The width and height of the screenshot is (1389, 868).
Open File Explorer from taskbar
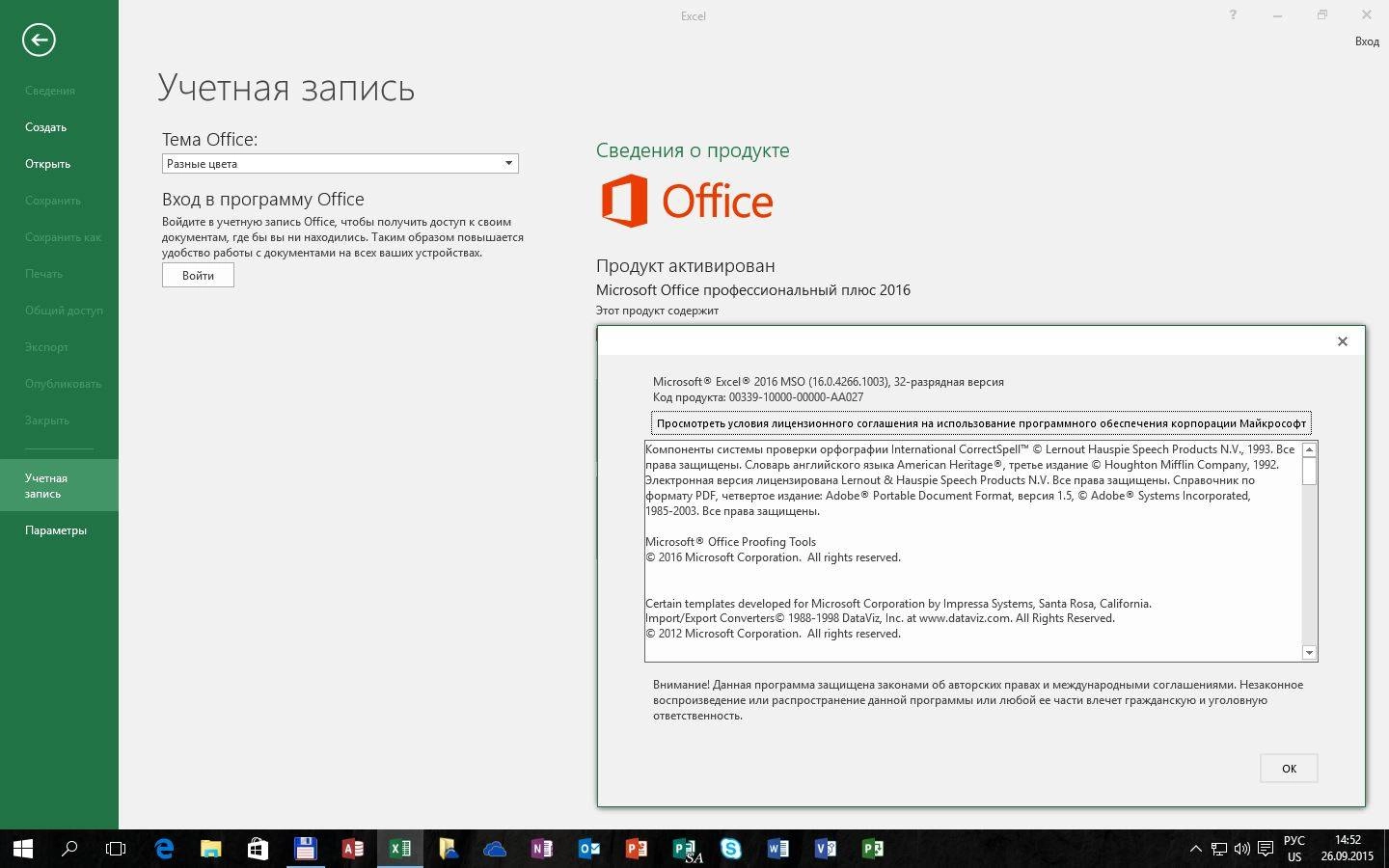point(210,849)
